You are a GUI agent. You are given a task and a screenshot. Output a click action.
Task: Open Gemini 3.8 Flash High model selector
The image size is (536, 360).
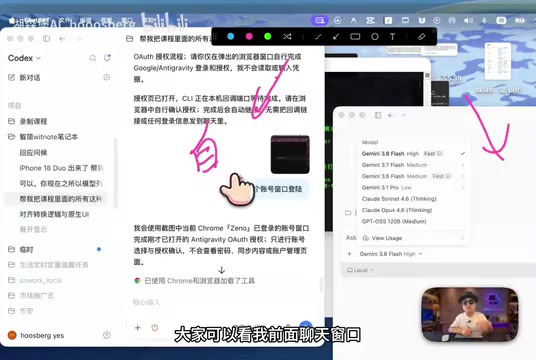[x=391, y=254]
